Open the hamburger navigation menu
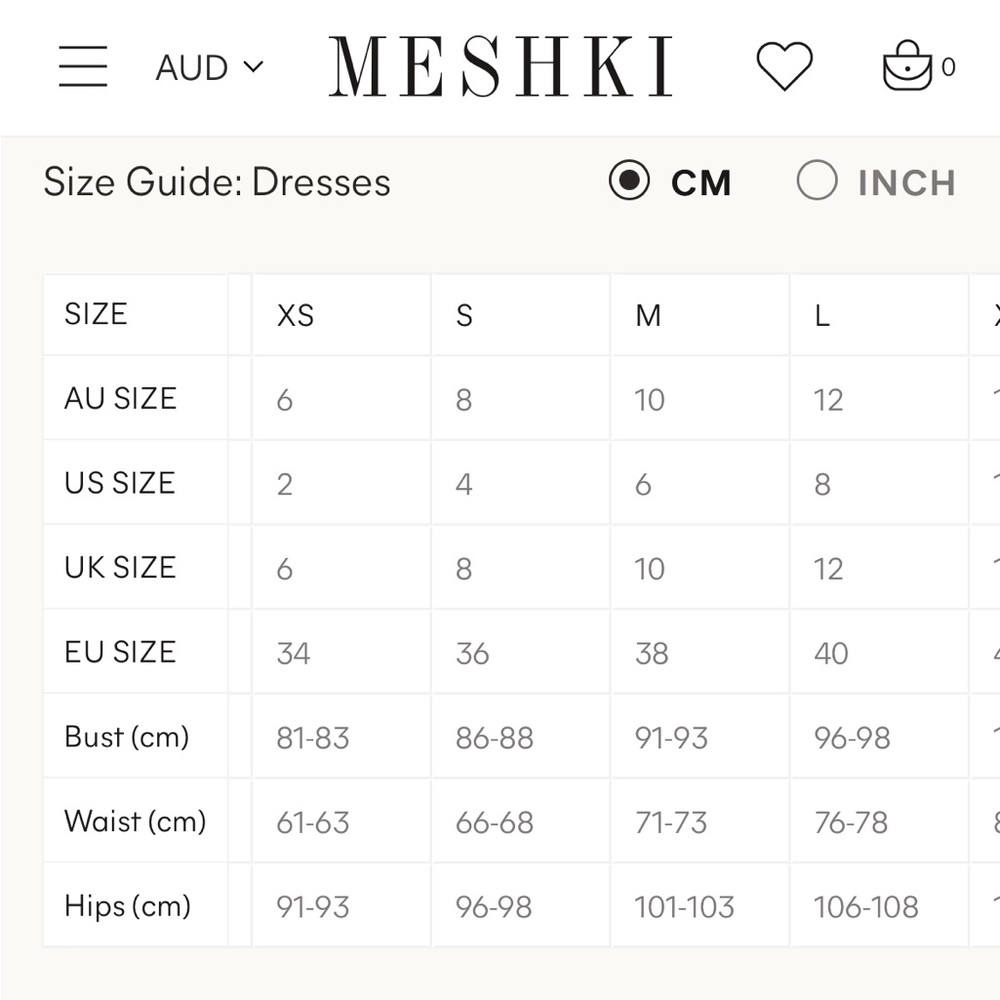The image size is (1000, 1000). (83, 67)
